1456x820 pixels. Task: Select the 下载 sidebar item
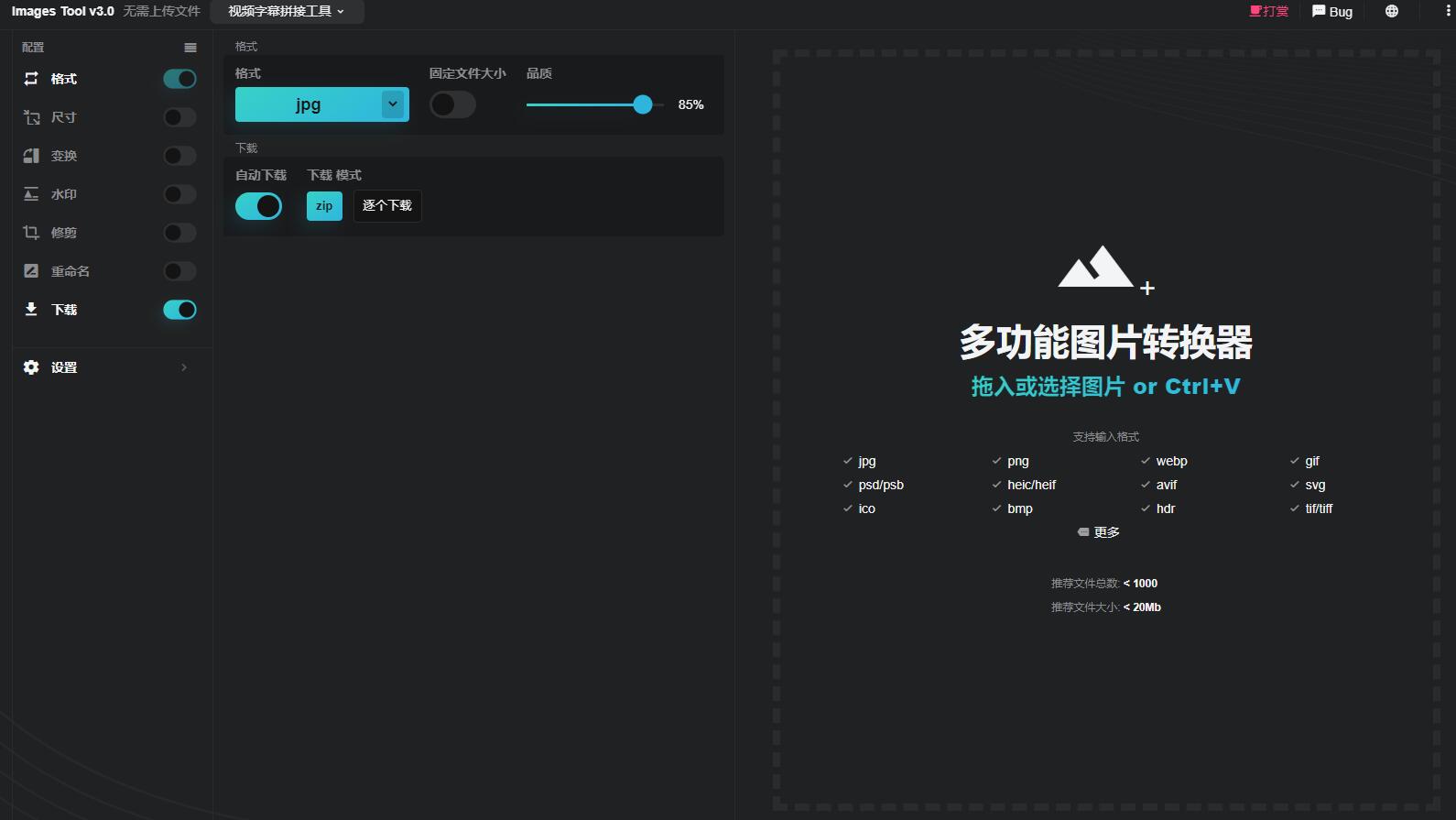tap(64, 310)
